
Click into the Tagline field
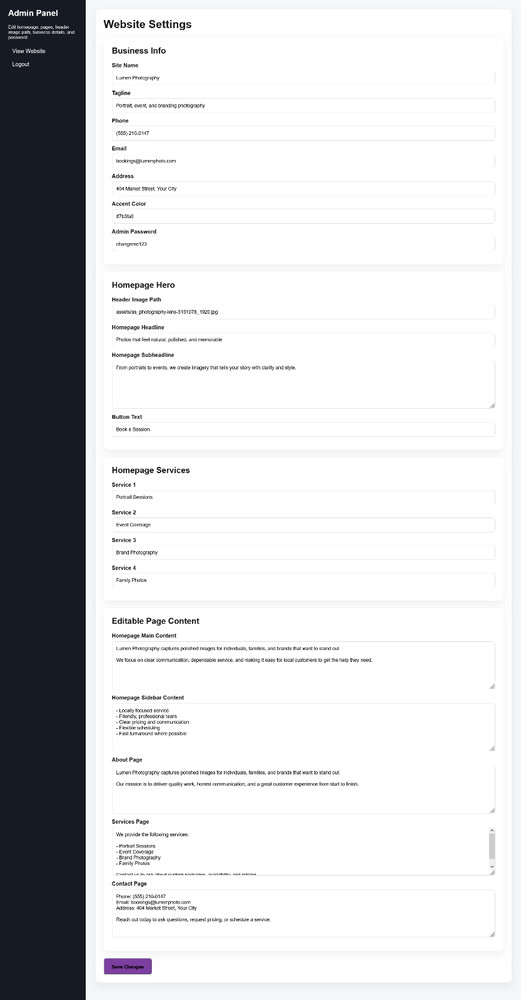(x=304, y=105)
